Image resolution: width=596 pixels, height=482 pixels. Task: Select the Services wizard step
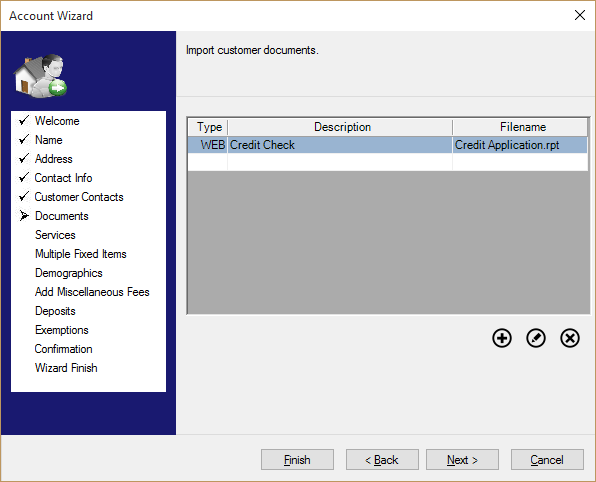pos(55,235)
